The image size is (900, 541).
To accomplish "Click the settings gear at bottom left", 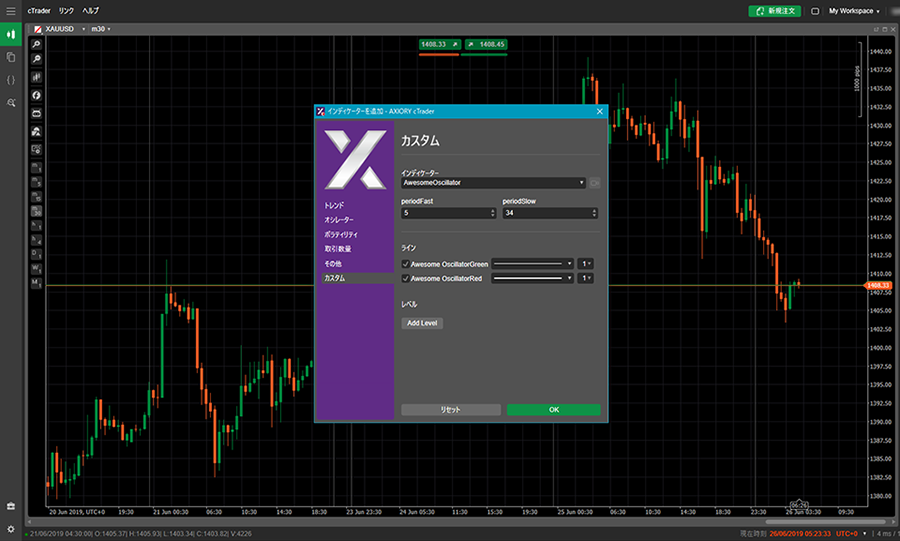I will click(11, 528).
